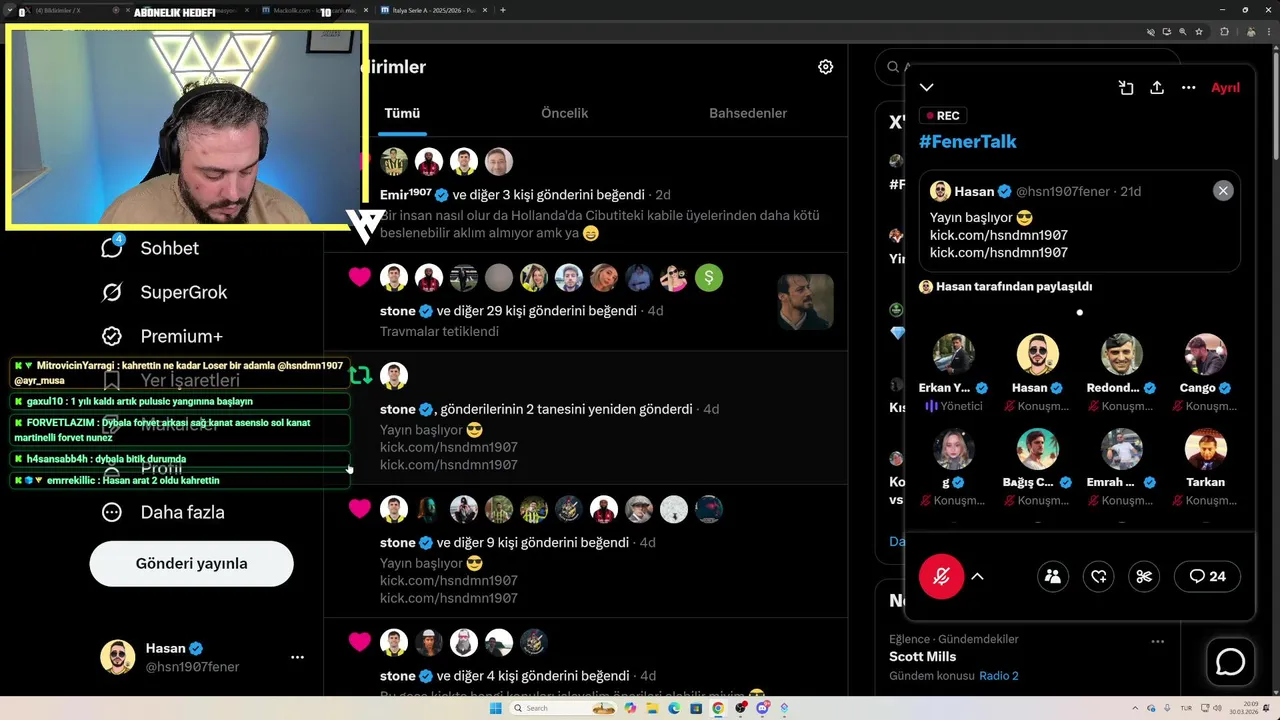This screenshot has height=720, width=1280.
Task: Bookmark this page star icon
Action: pyautogui.click(x=1198, y=32)
